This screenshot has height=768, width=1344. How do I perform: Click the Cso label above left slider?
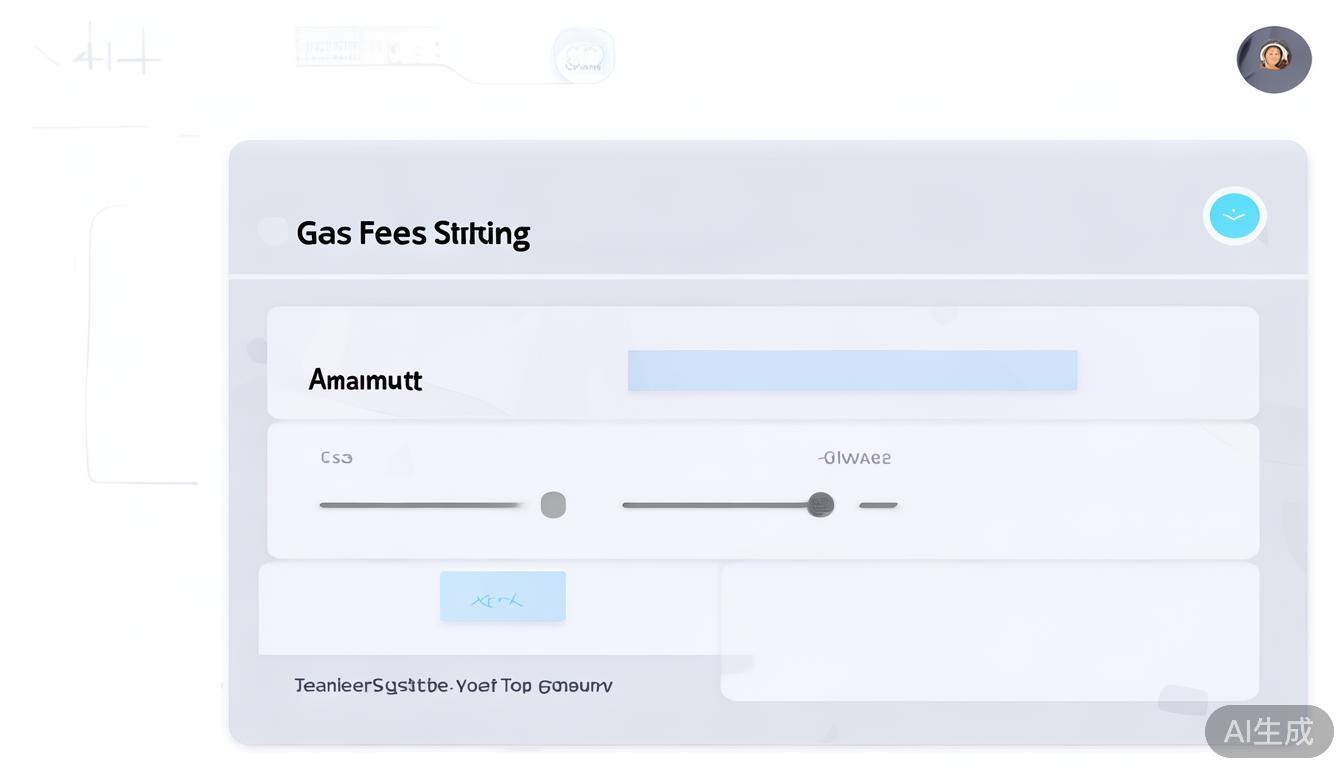click(x=336, y=458)
